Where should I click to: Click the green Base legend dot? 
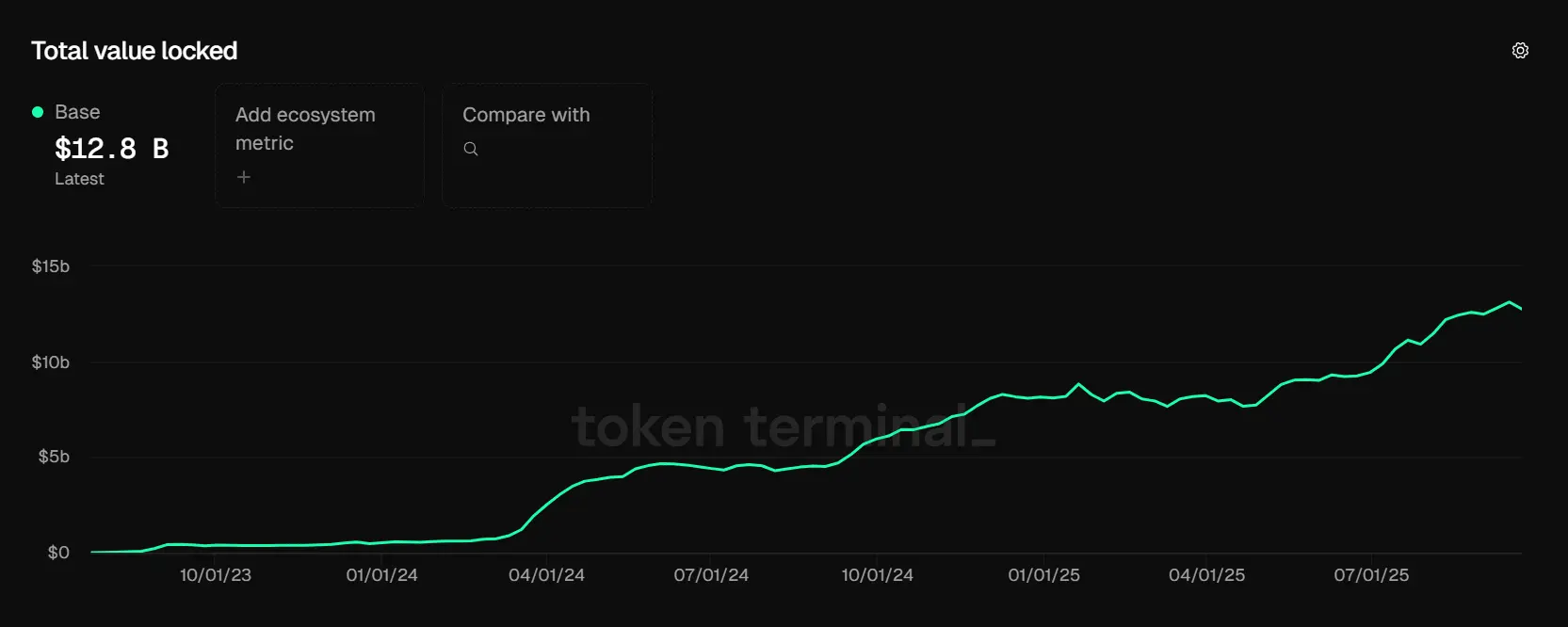coord(38,112)
